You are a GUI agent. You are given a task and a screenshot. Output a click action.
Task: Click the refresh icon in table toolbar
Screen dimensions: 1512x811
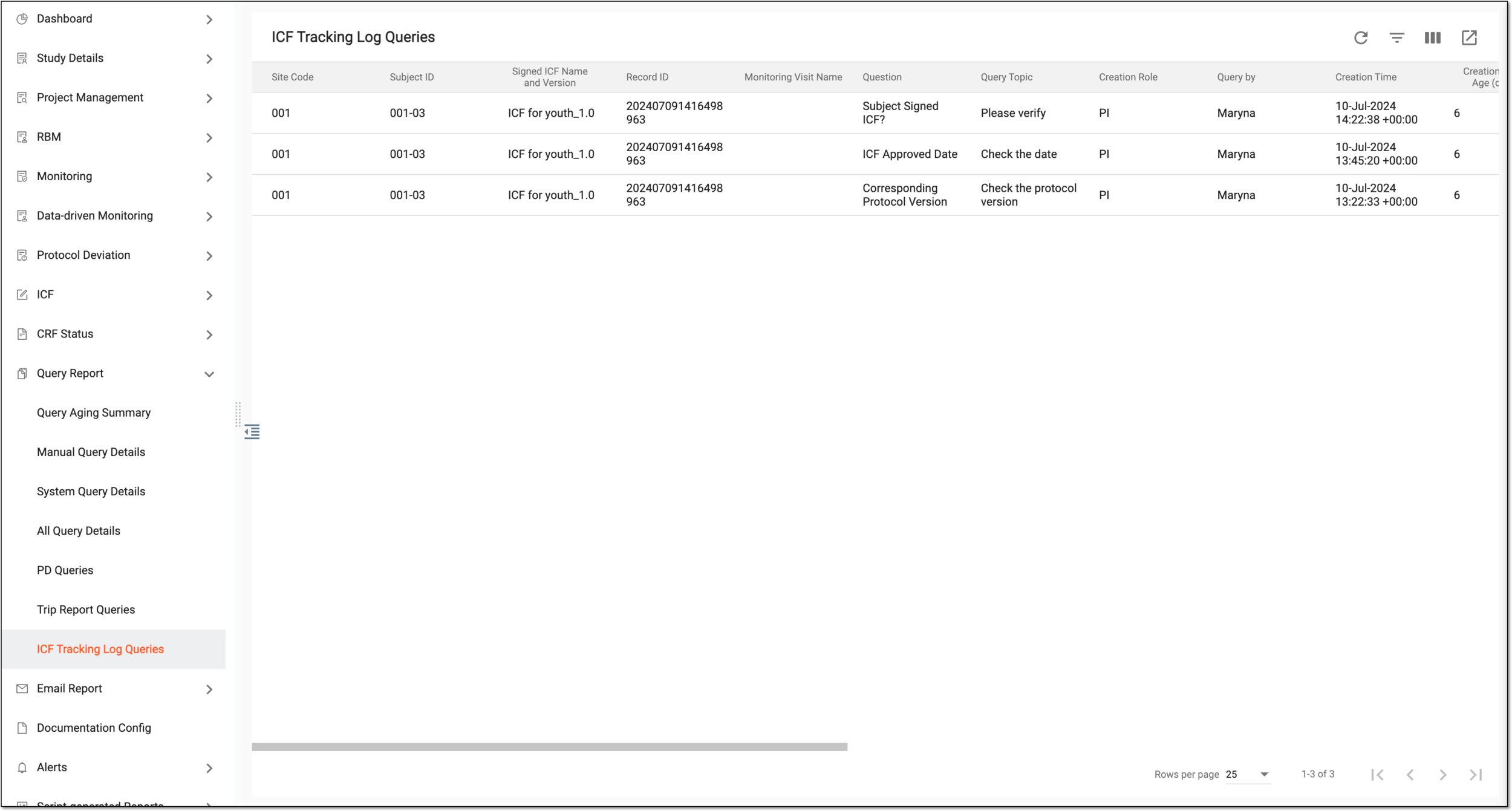pyautogui.click(x=1361, y=37)
